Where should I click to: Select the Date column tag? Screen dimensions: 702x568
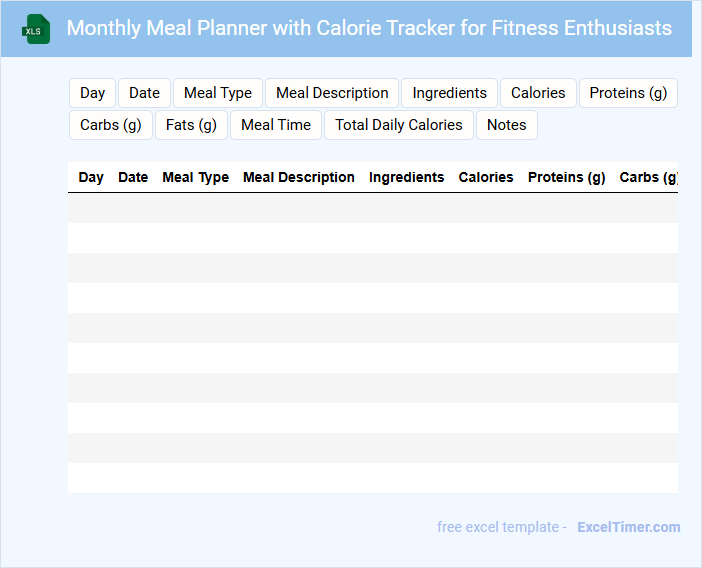click(144, 93)
